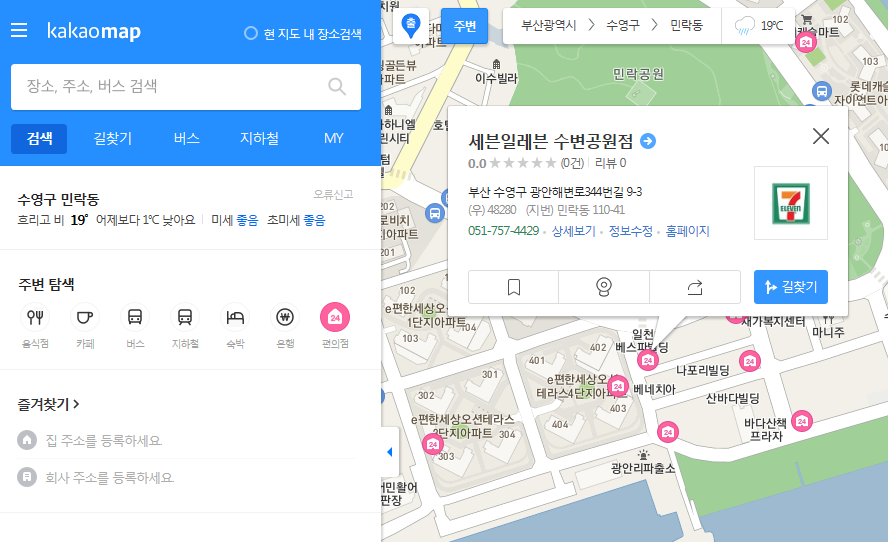Open 부산광역시 region dropdown

pyautogui.click(x=549, y=25)
